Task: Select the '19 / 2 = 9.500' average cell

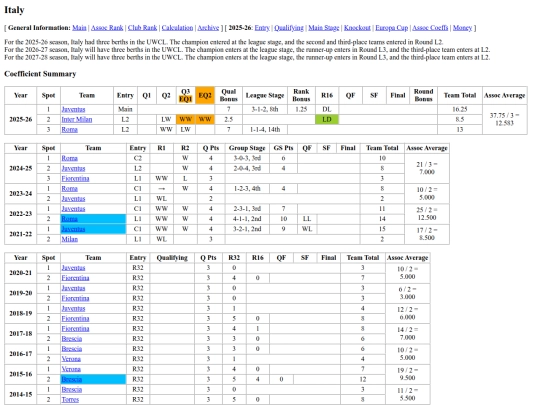Action: point(407,374)
